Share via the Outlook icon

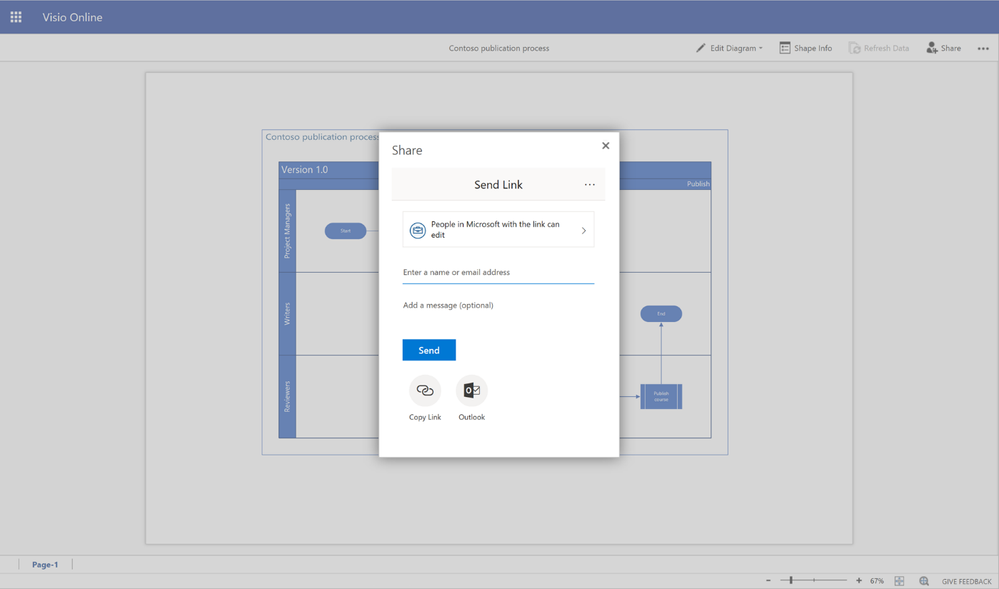click(x=471, y=391)
